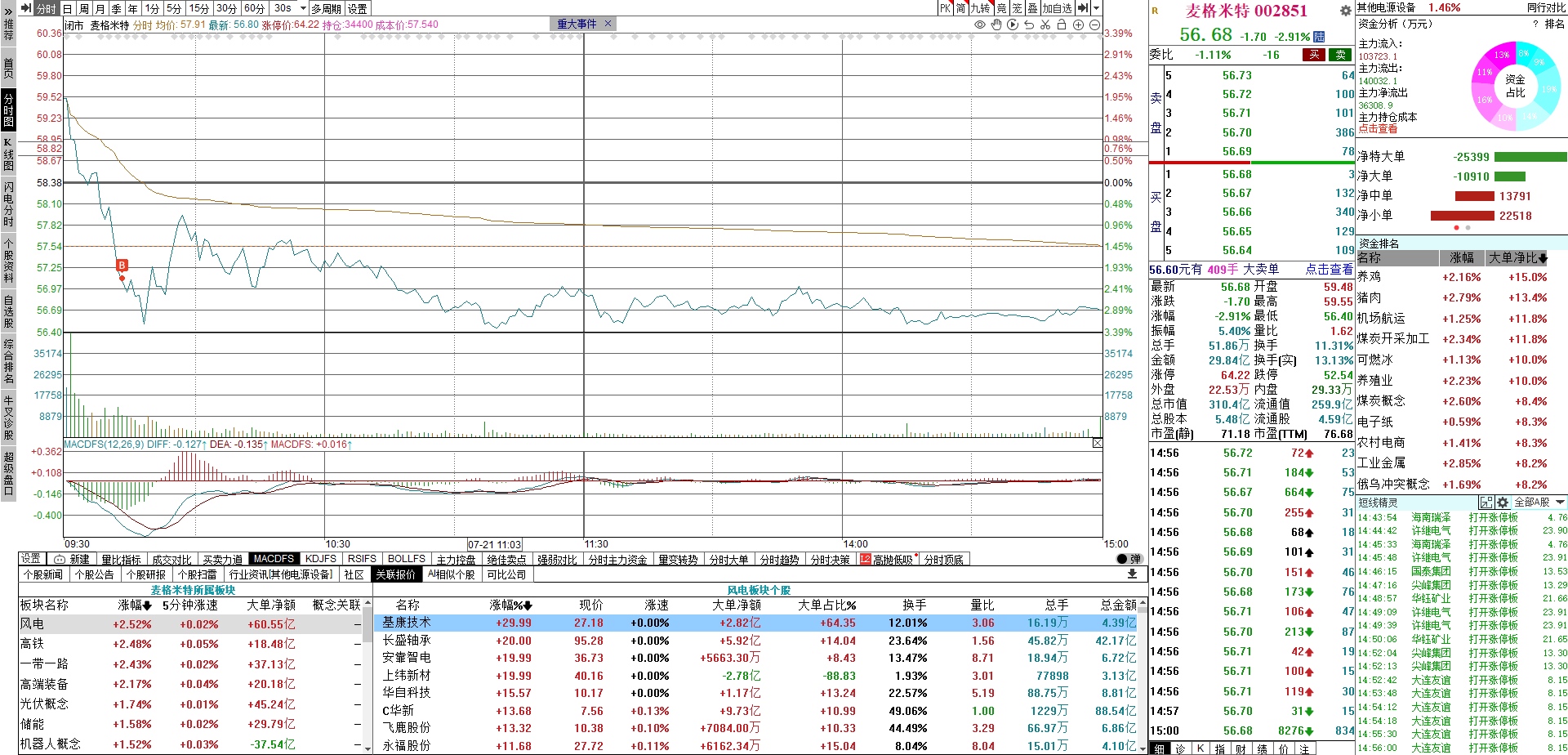Switch to AI相似个股 tab
Viewport: 1568px width, 755px height.
452,574
